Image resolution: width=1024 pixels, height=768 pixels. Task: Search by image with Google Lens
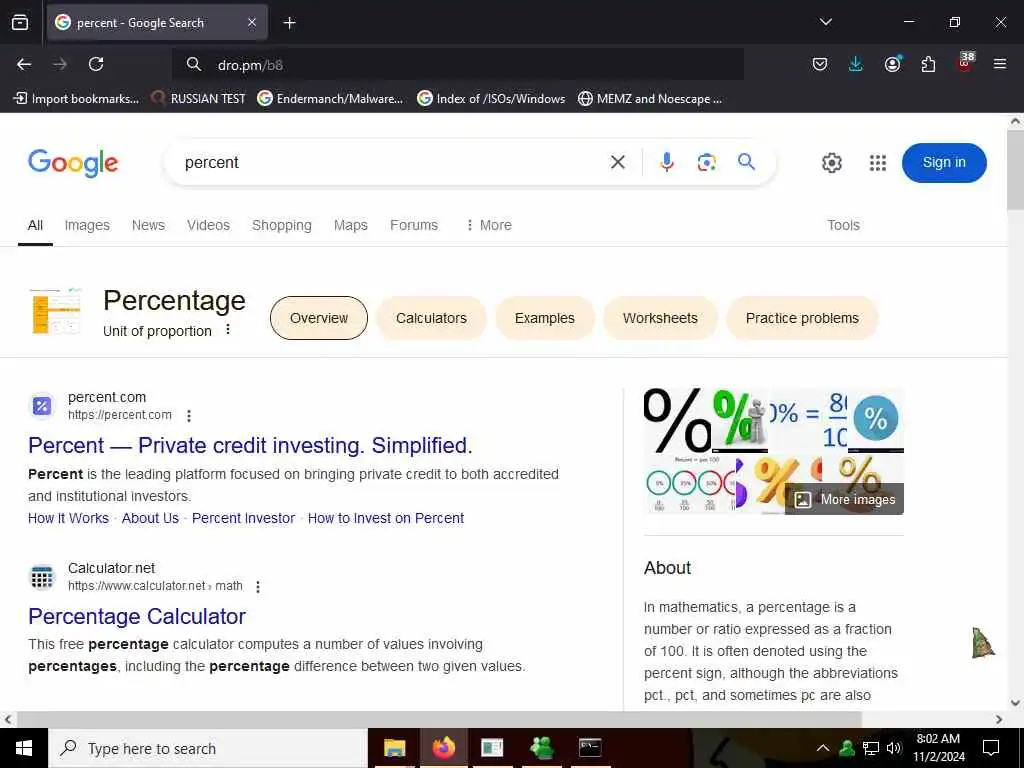coord(706,162)
